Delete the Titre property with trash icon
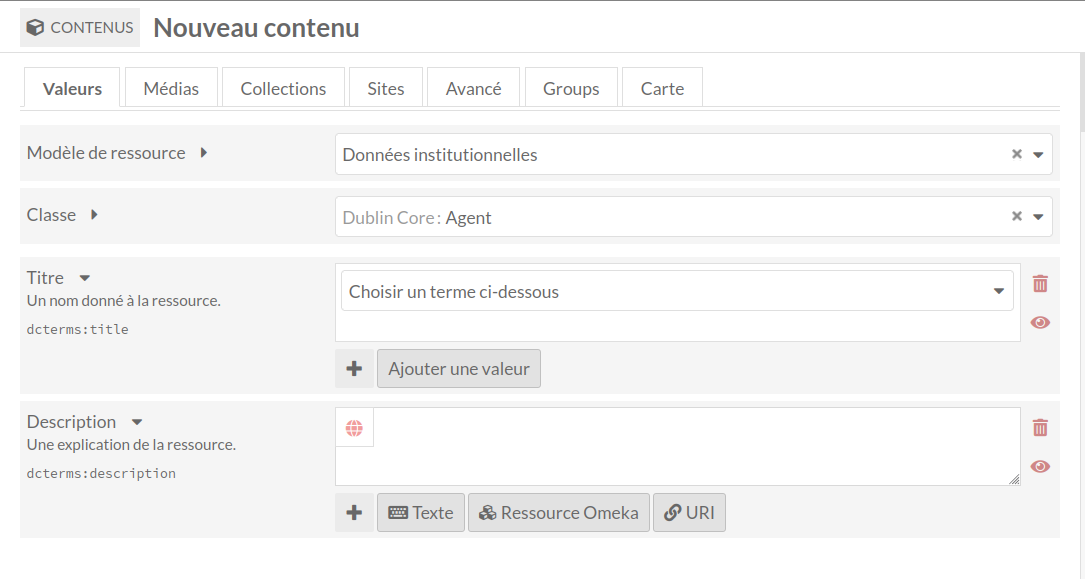 (1040, 284)
